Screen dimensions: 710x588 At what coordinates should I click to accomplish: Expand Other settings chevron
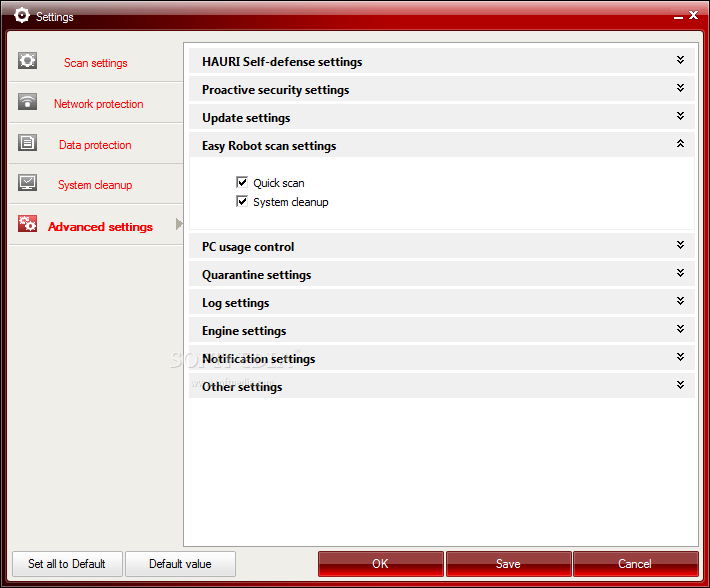680,385
